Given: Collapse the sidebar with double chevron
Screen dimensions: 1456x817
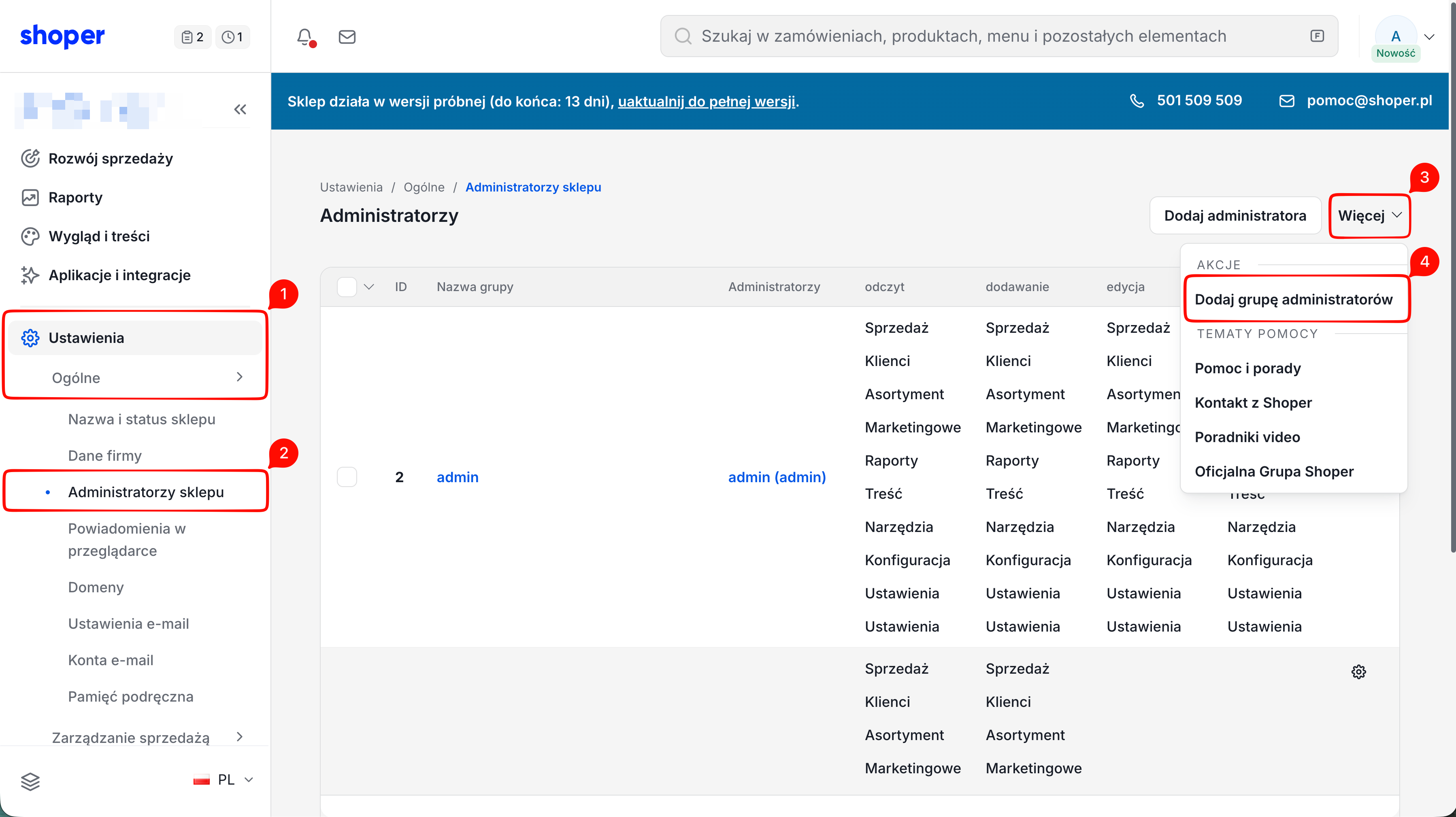Looking at the screenshot, I should click(x=240, y=109).
